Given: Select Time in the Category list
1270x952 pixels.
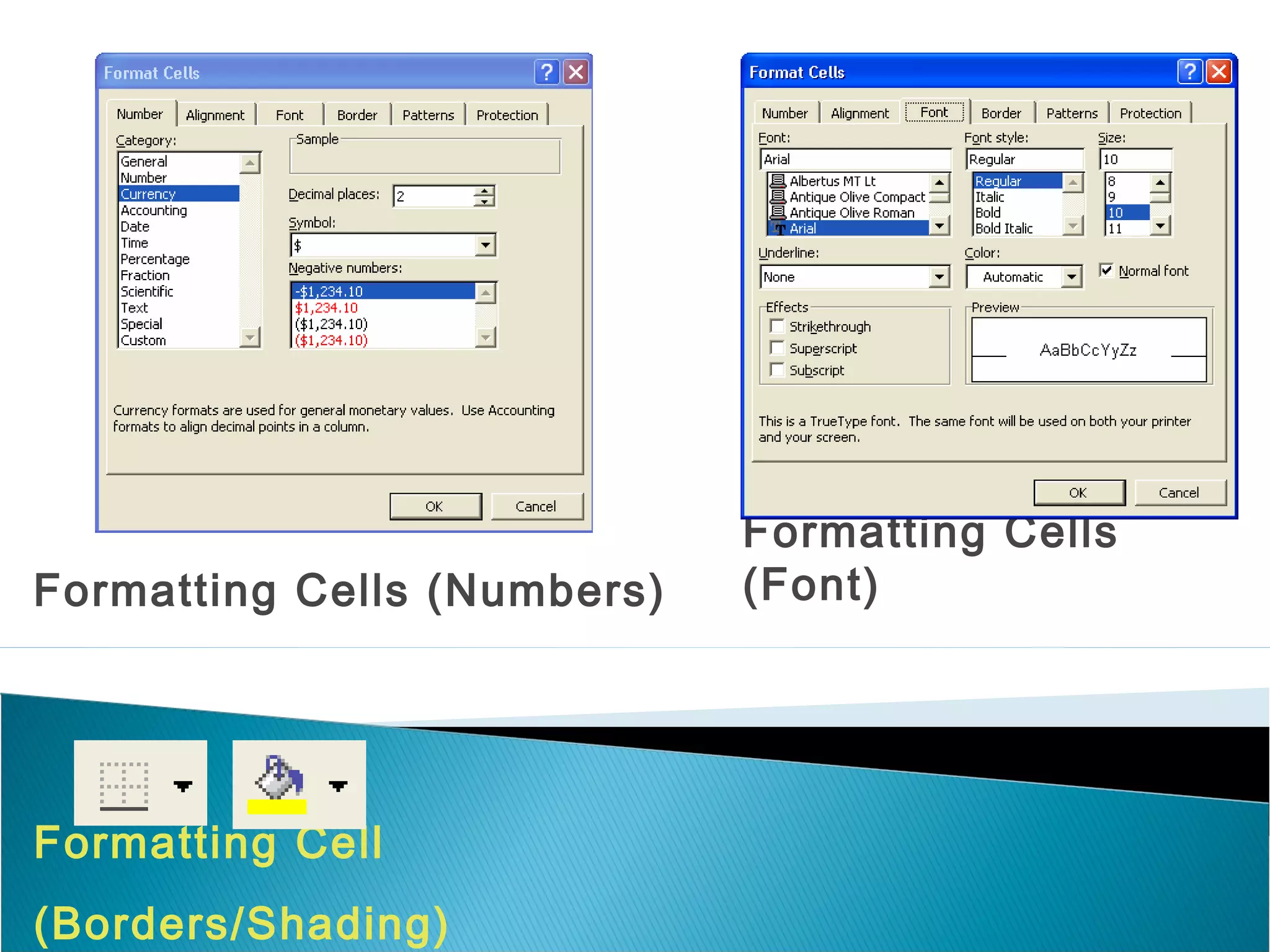Looking at the screenshot, I should [179, 242].
